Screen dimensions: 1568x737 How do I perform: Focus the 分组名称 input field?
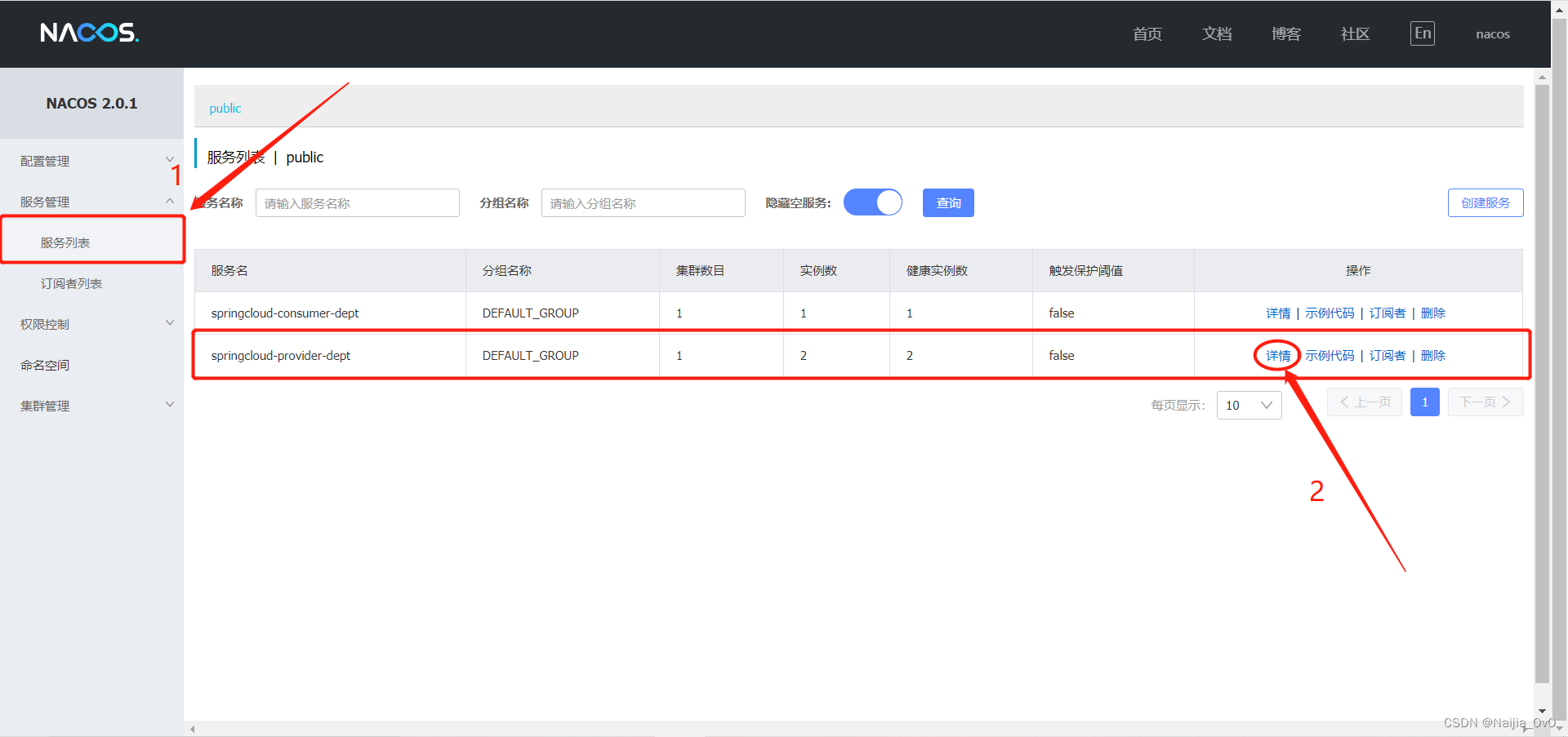click(644, 202)
